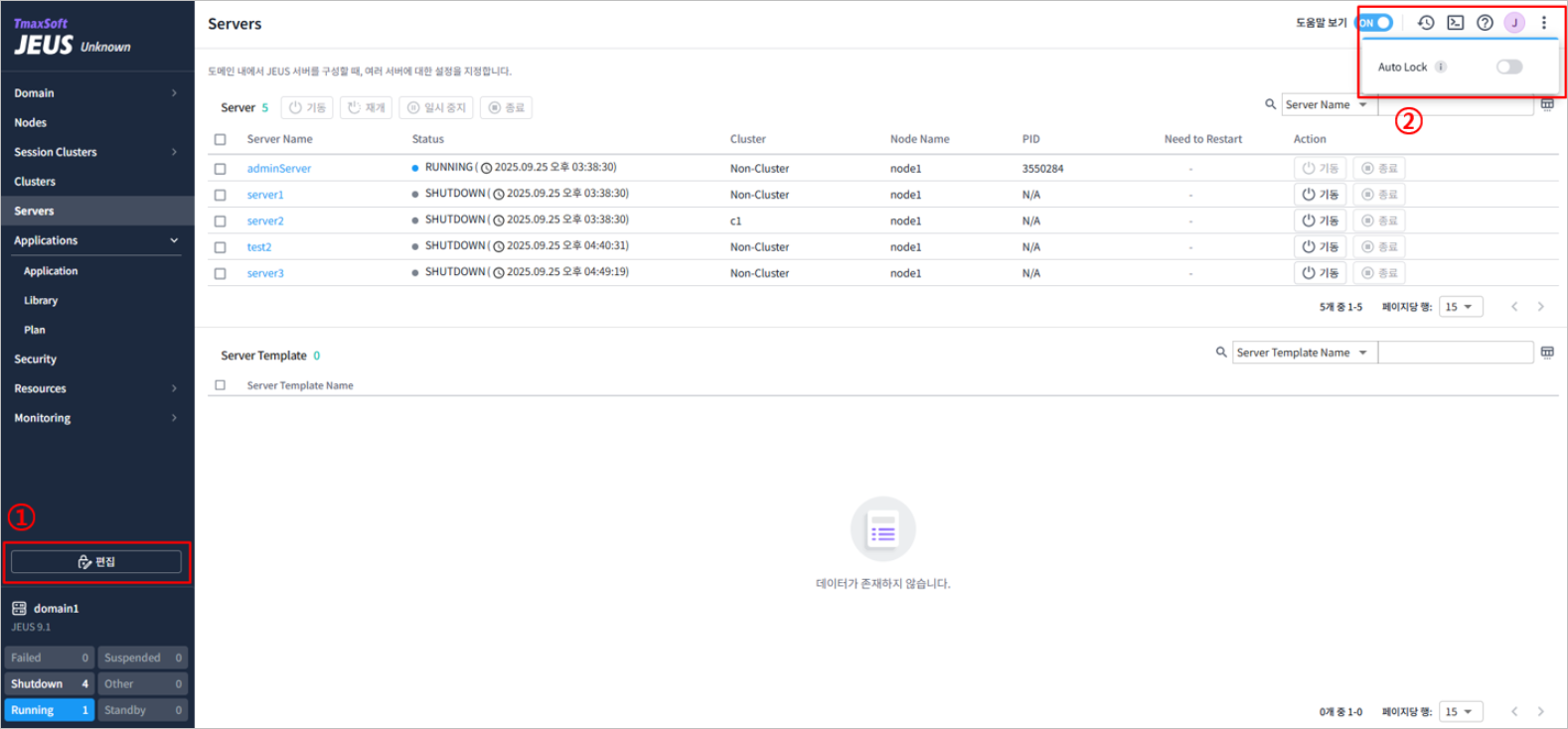Check the adminServer row checkbox
Viewport: 1568px width, 729px height.
point(221,169)
